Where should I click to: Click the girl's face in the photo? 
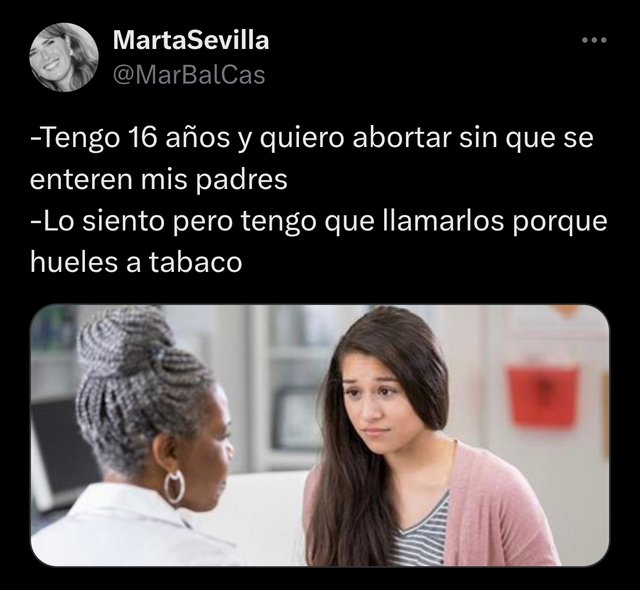coord(374,408)
